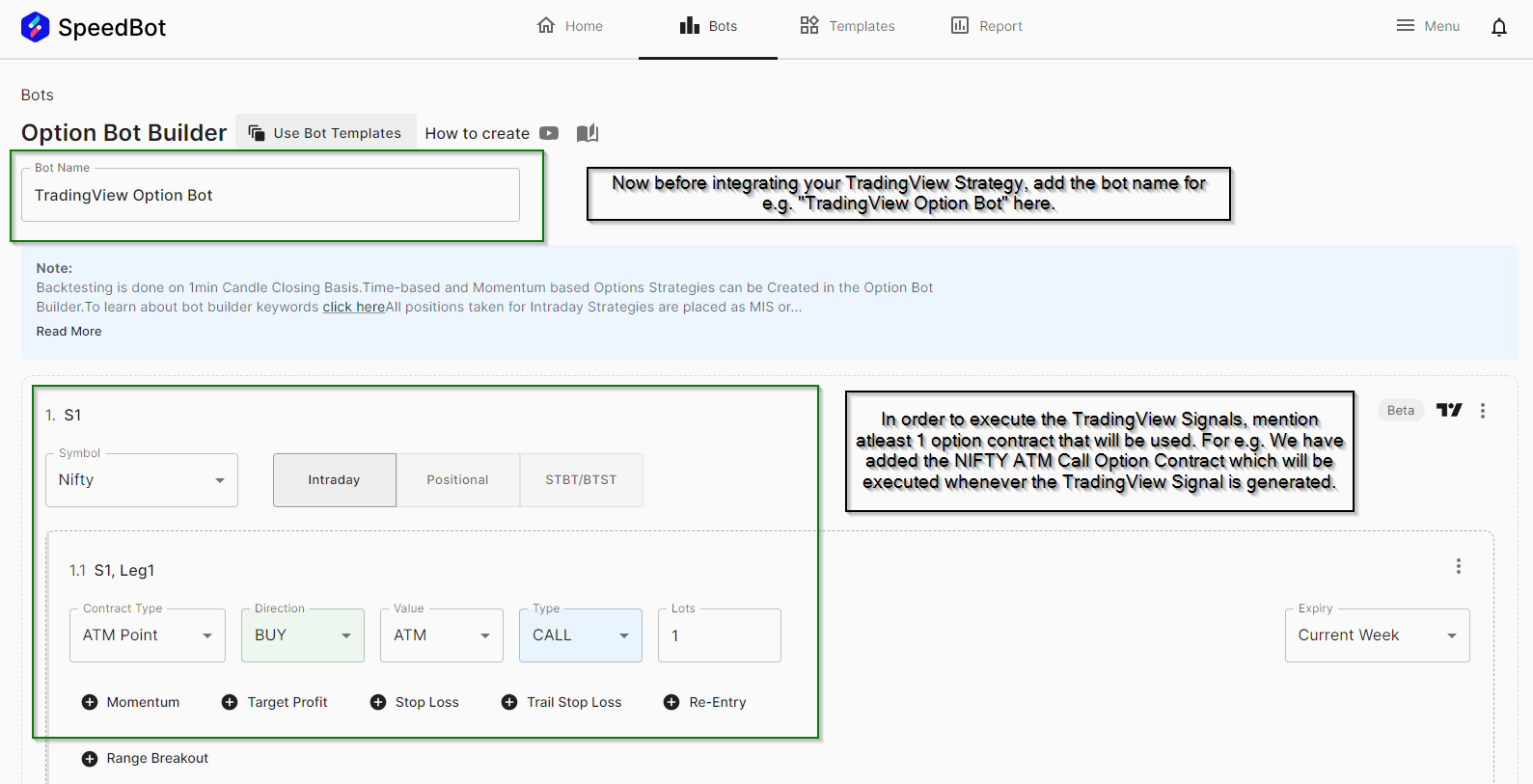
Task: Open the Type CALL dropdown
Action: coord(581,635)
